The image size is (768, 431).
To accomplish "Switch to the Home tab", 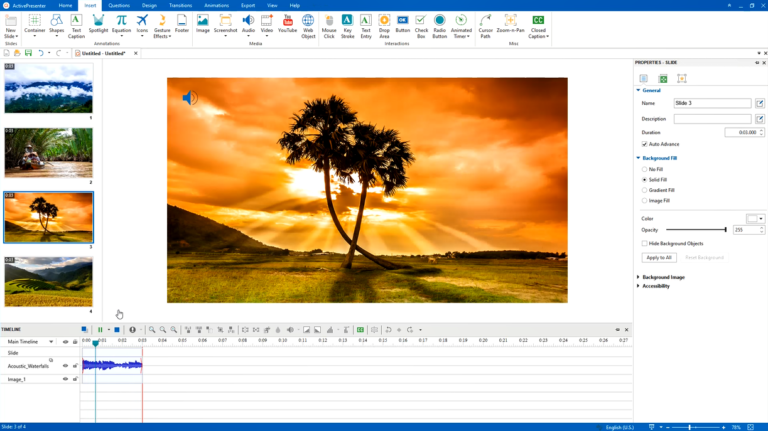I will coord(65,5).
